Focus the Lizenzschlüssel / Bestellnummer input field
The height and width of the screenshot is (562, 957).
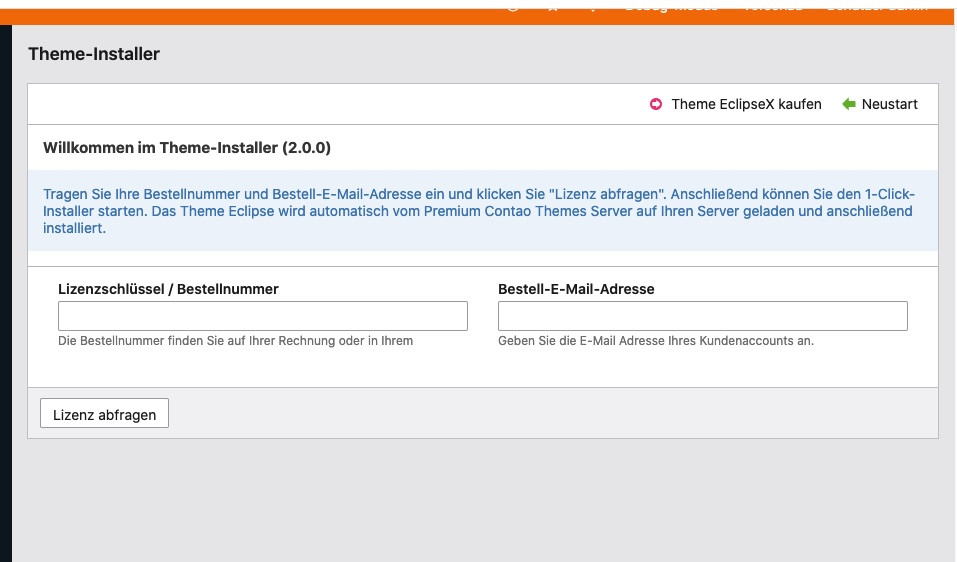point(263,316)
